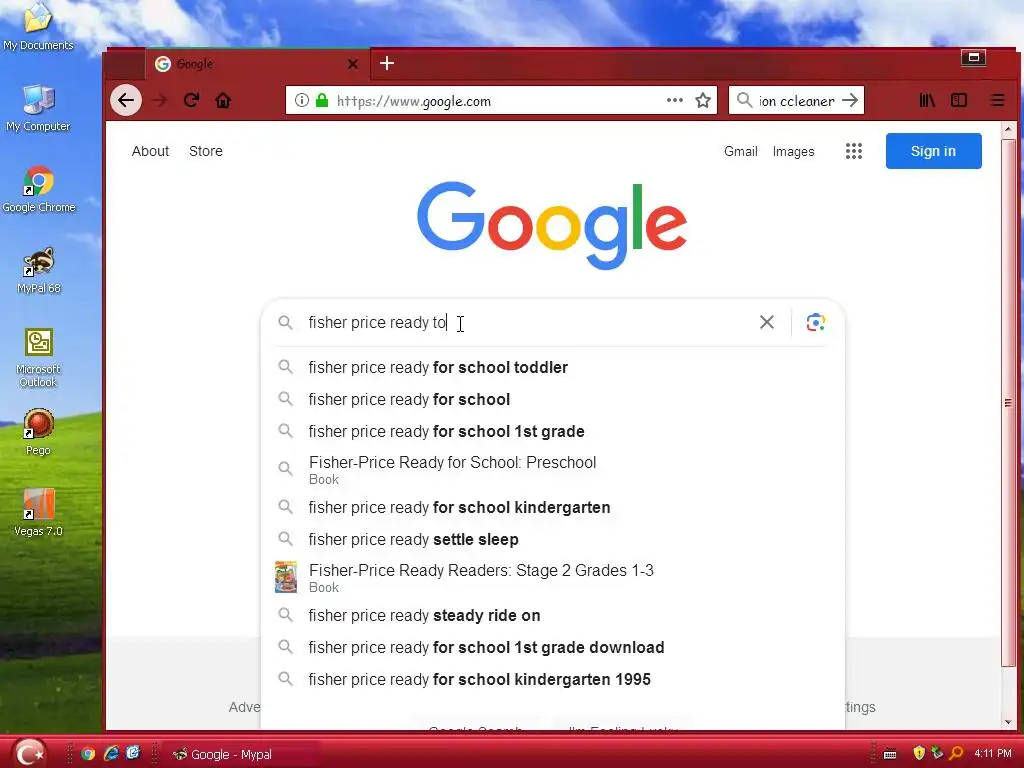Select Pego desktop shortcut
The width and height of the screenshot is (1024, 768).
point(38,432)
